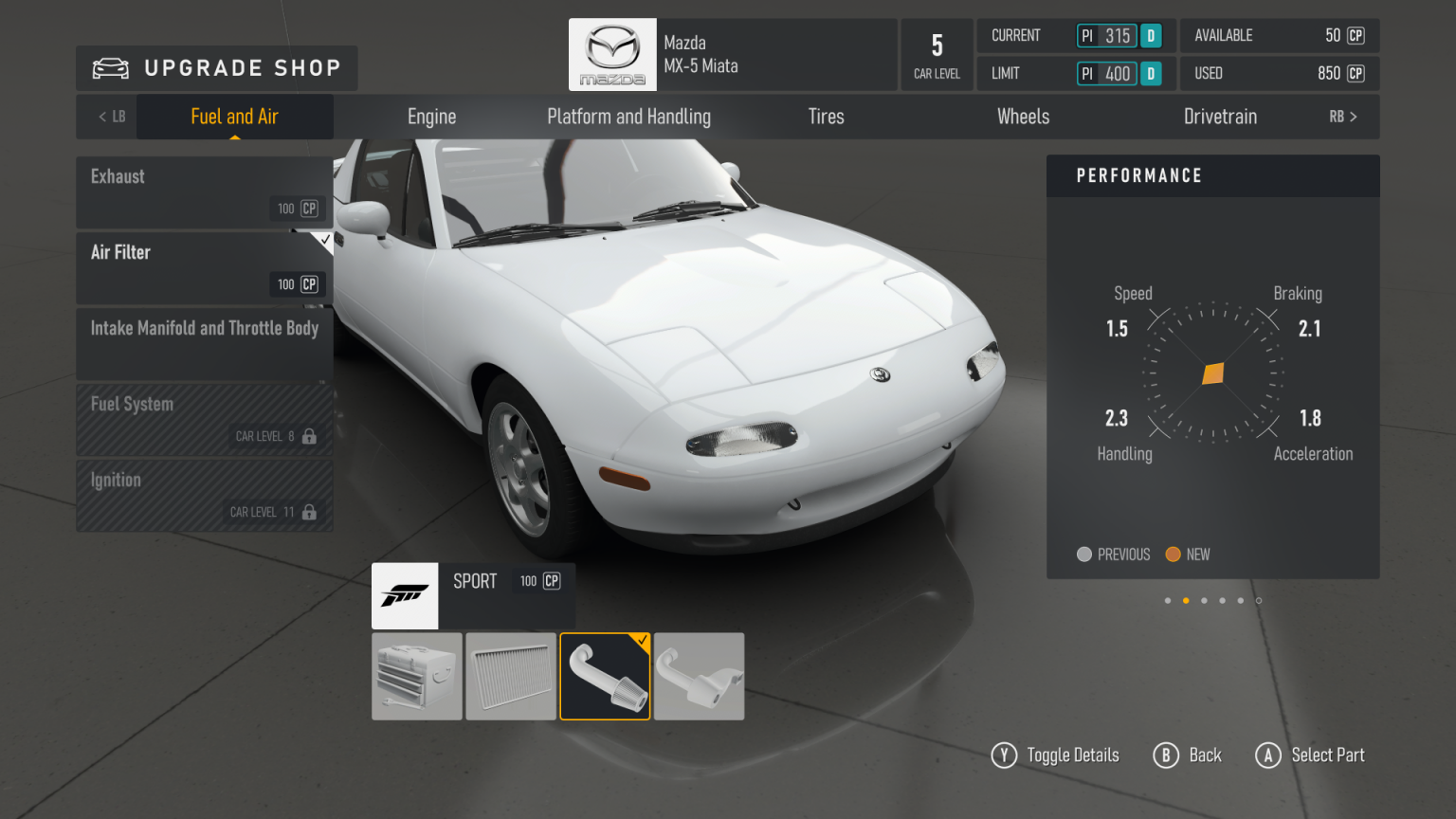The width and height of the screenshot is (1456, 819).
Task: Open the Platform and Handling tab
Action: (628, 116)
